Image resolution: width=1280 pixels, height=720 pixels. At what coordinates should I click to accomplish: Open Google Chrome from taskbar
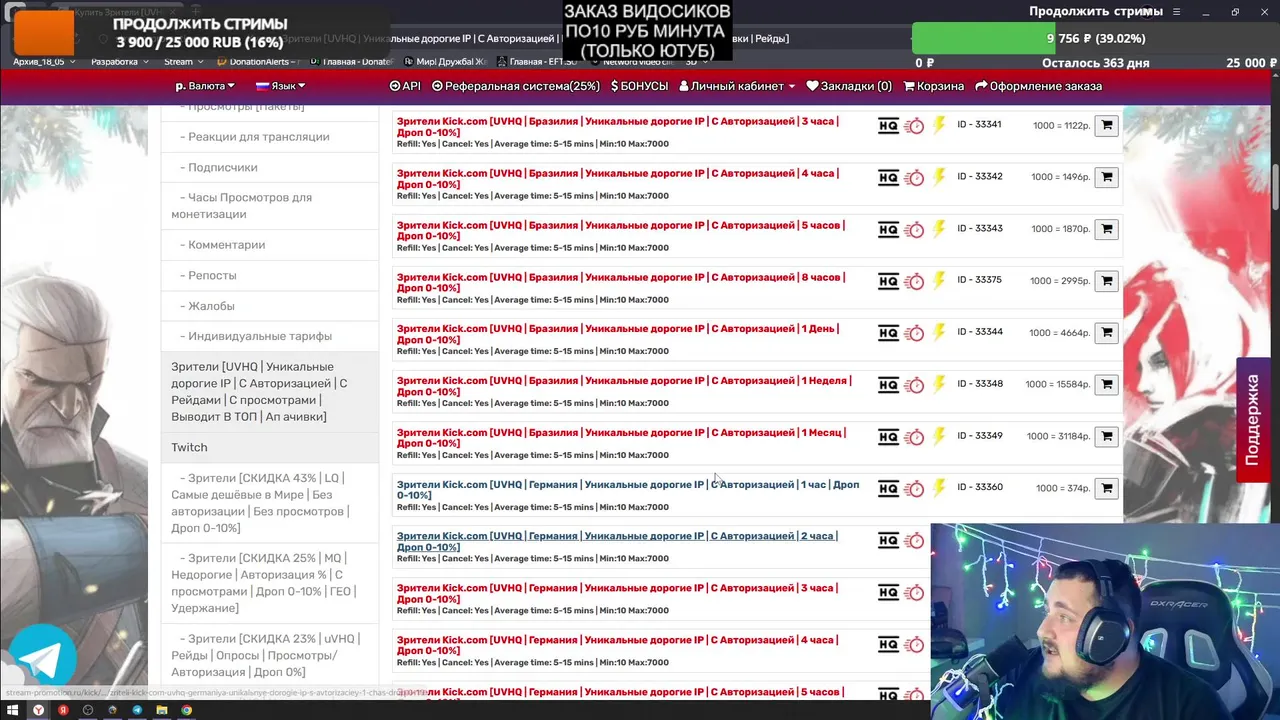tap(186, 710)
